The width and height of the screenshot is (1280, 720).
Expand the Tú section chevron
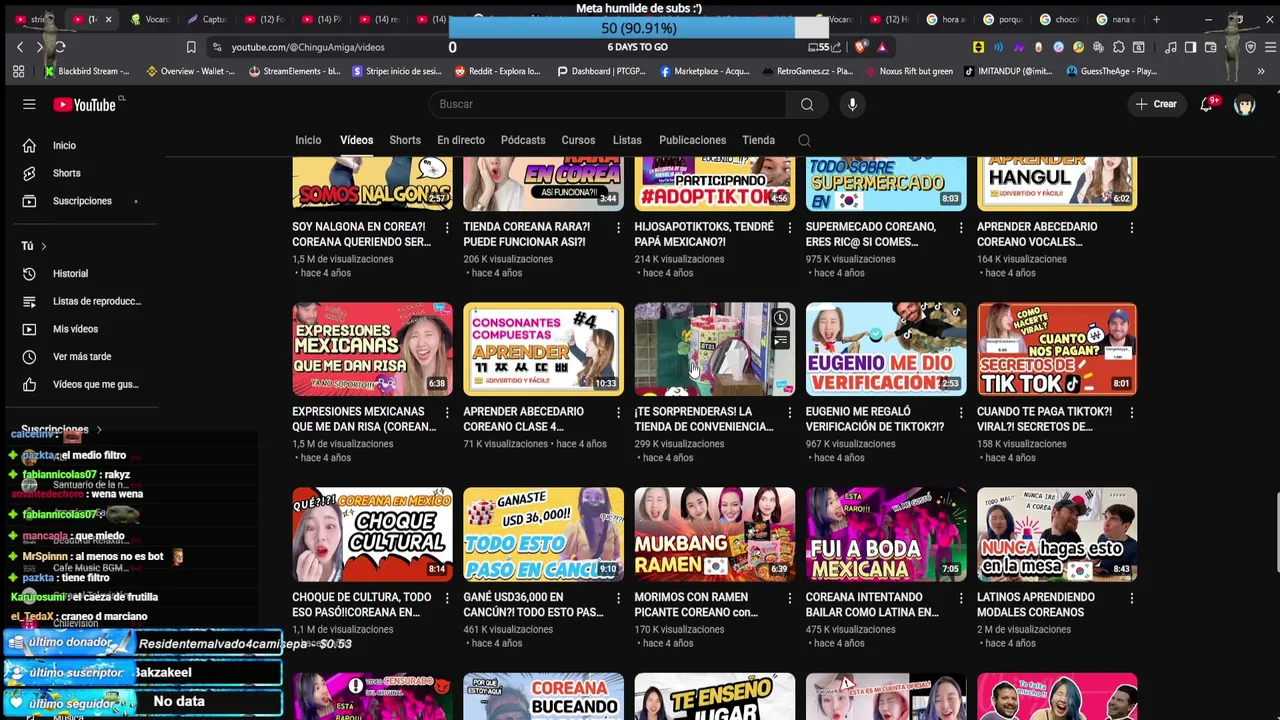pyautogui.click(x=43, y=246)
